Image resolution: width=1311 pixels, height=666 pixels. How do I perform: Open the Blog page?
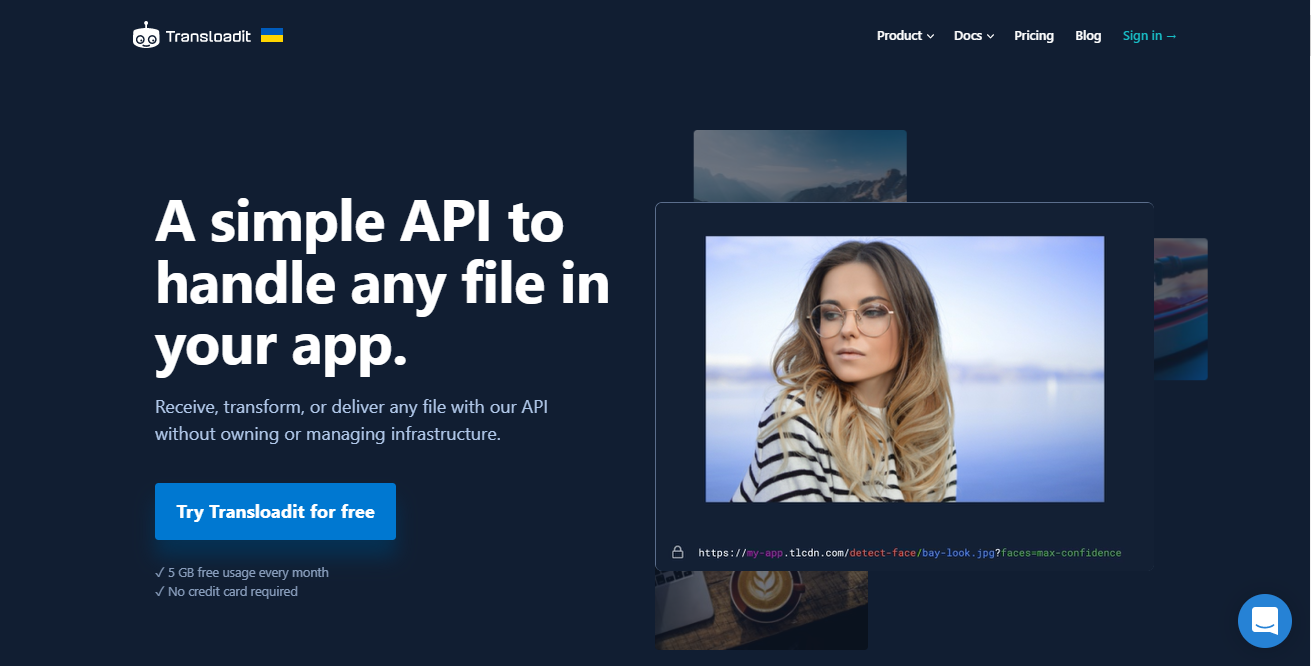(1088, 36)
